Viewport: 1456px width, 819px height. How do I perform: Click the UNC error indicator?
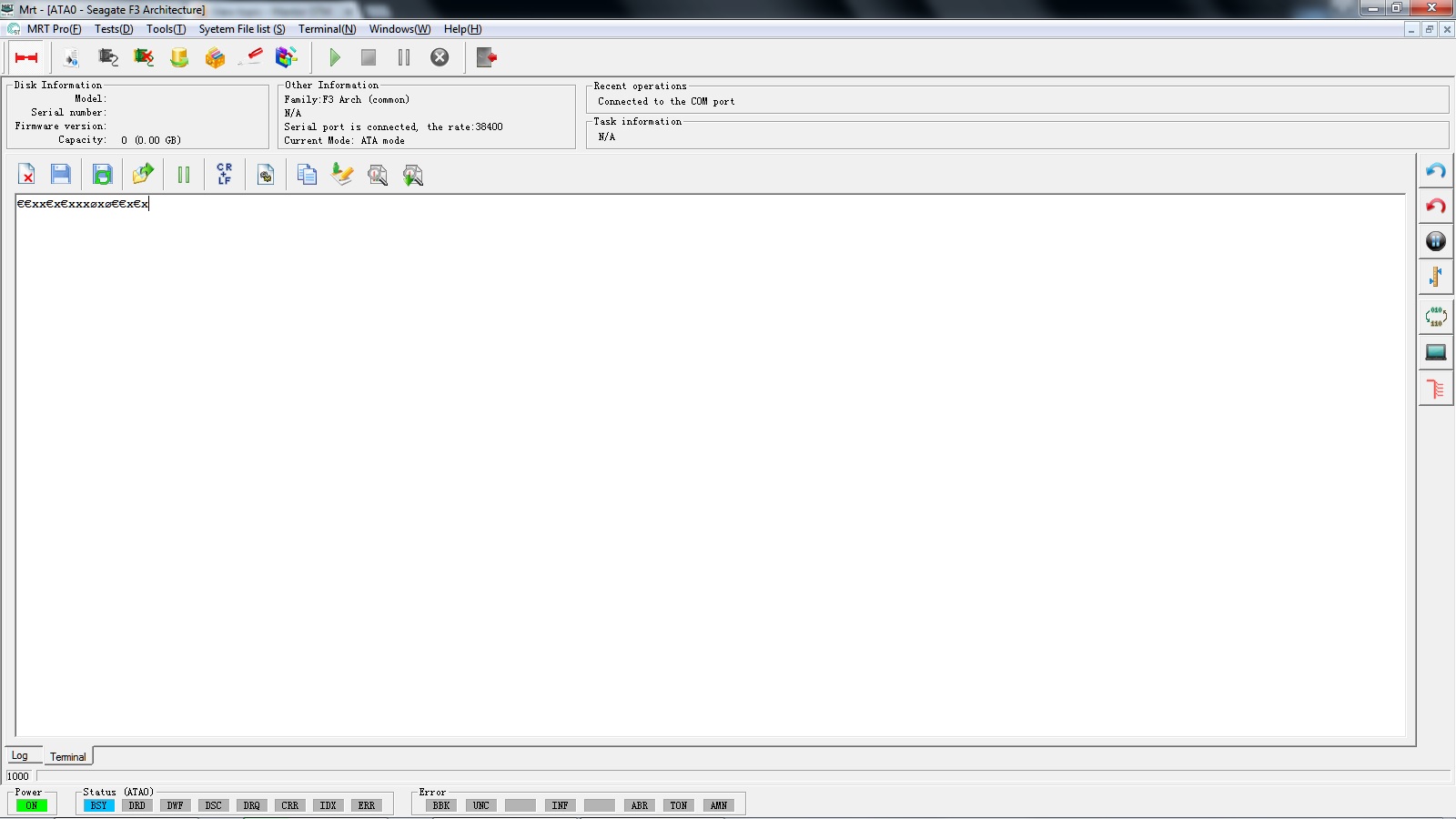pos(481,805)
